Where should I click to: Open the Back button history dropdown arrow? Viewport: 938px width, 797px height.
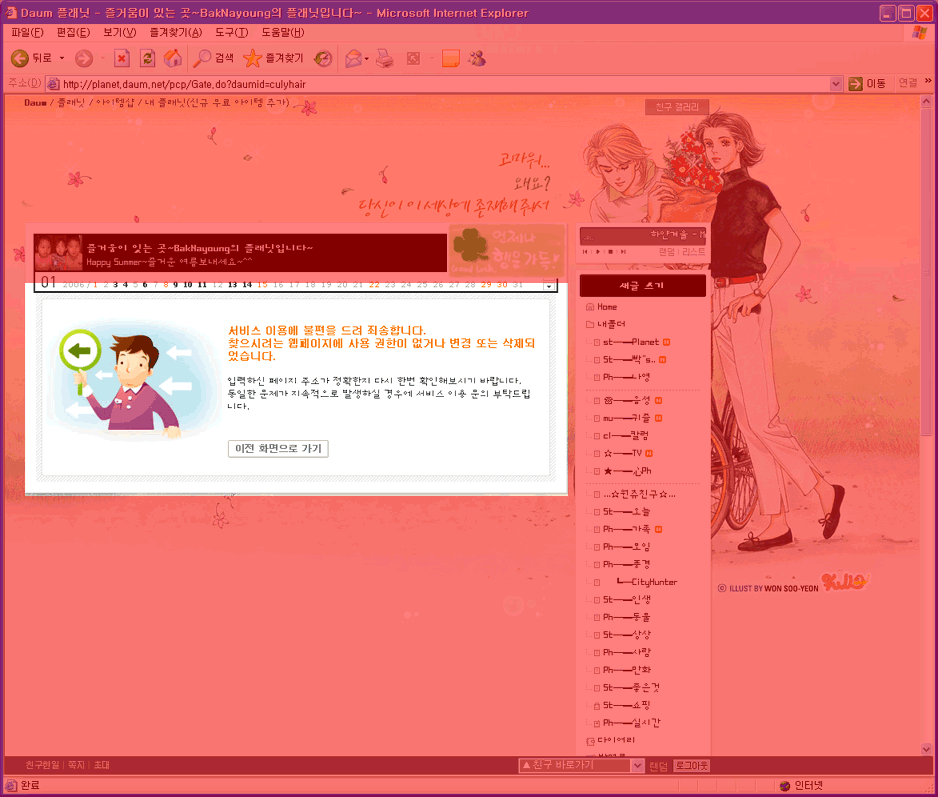[62, 58]
